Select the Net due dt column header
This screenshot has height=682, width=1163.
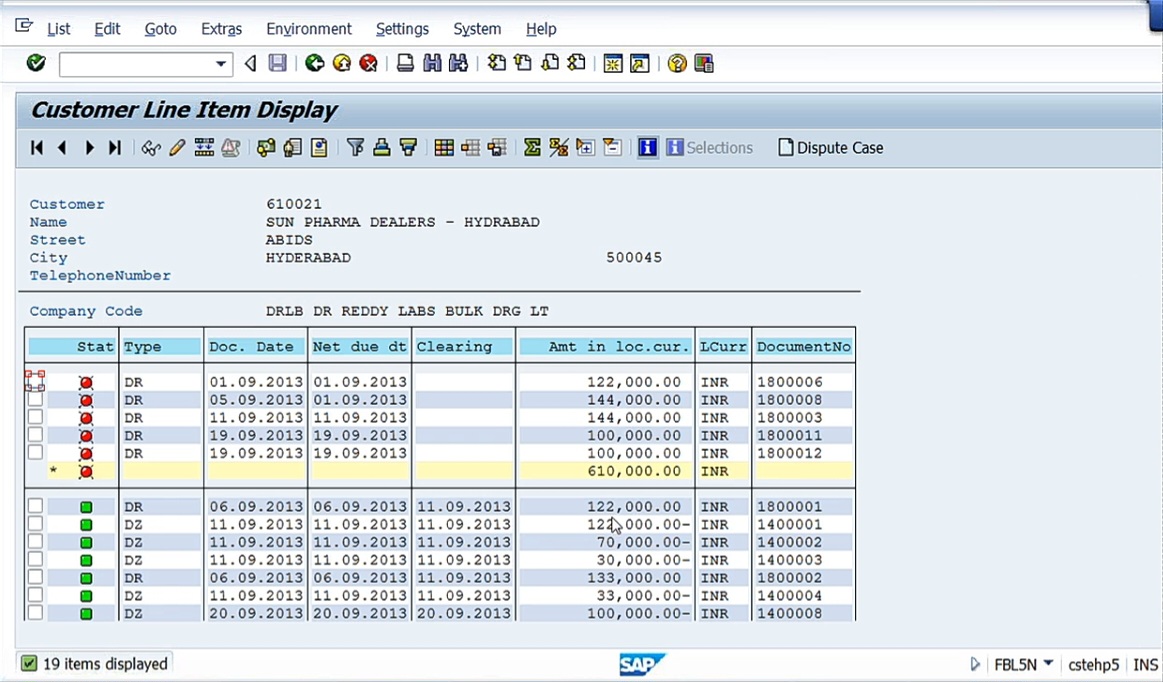360,347
